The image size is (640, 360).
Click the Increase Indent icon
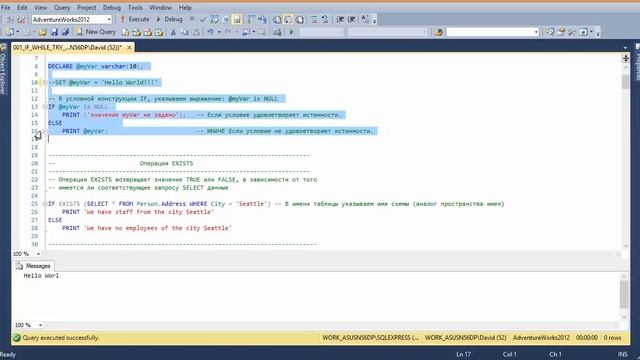(352, 19)
